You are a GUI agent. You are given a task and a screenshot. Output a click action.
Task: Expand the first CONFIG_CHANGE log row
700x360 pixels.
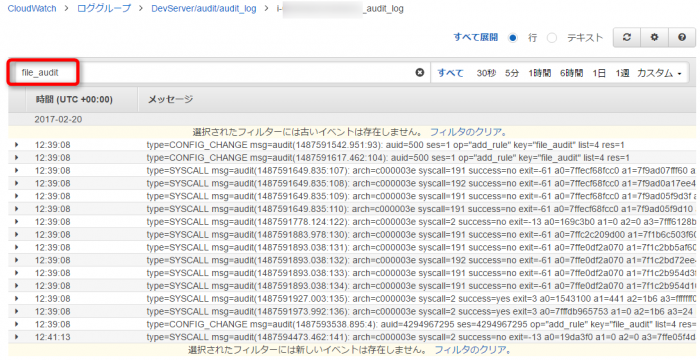(x=17, y=145)
